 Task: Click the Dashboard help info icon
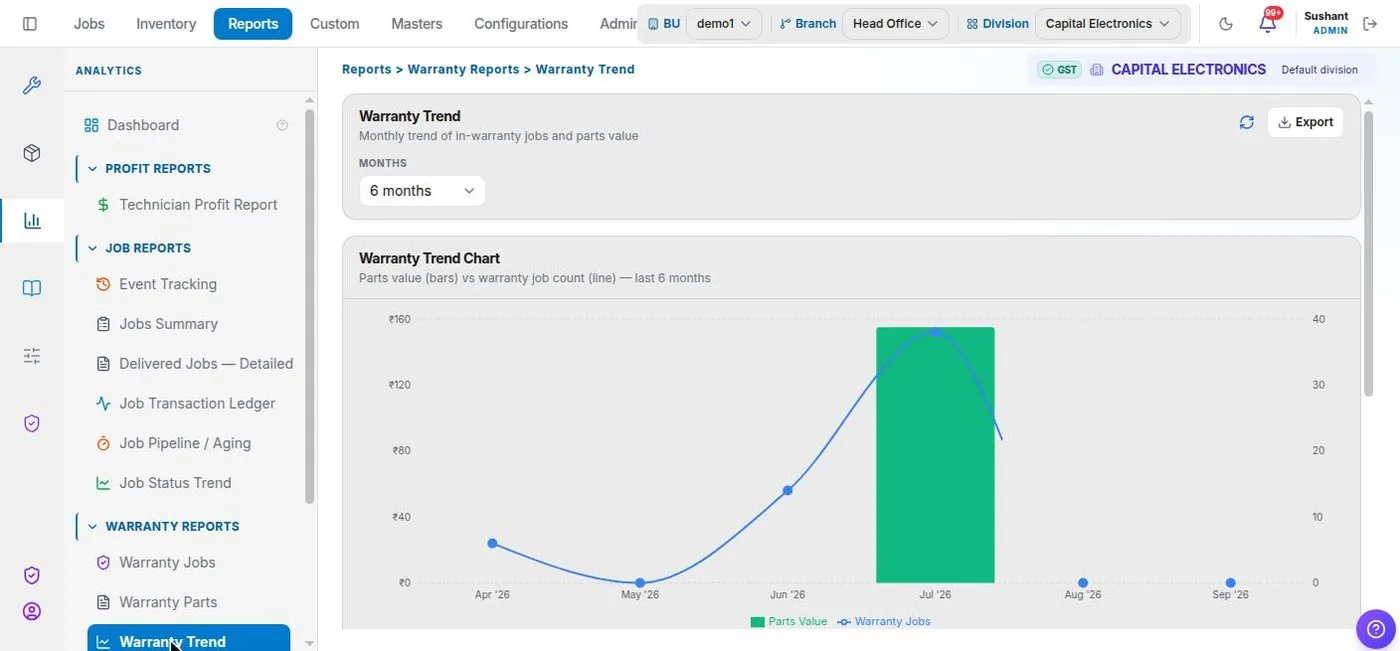pyautogui.click(x=282, y=125)
